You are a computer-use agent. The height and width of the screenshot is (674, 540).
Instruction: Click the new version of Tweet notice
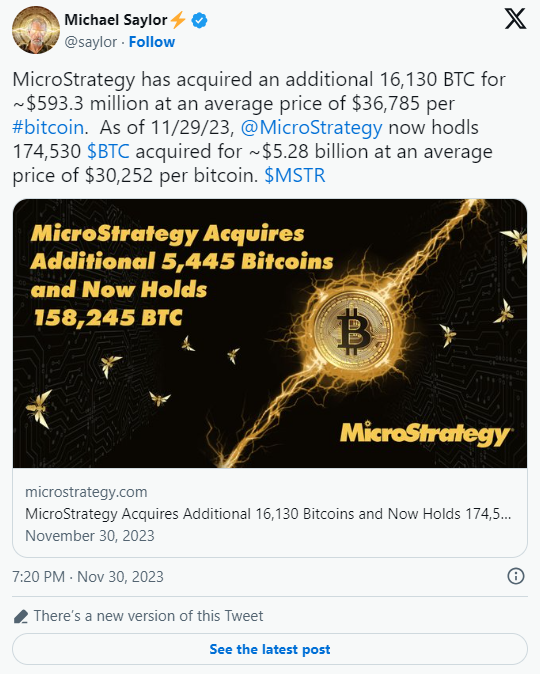(x=148, y=616)
